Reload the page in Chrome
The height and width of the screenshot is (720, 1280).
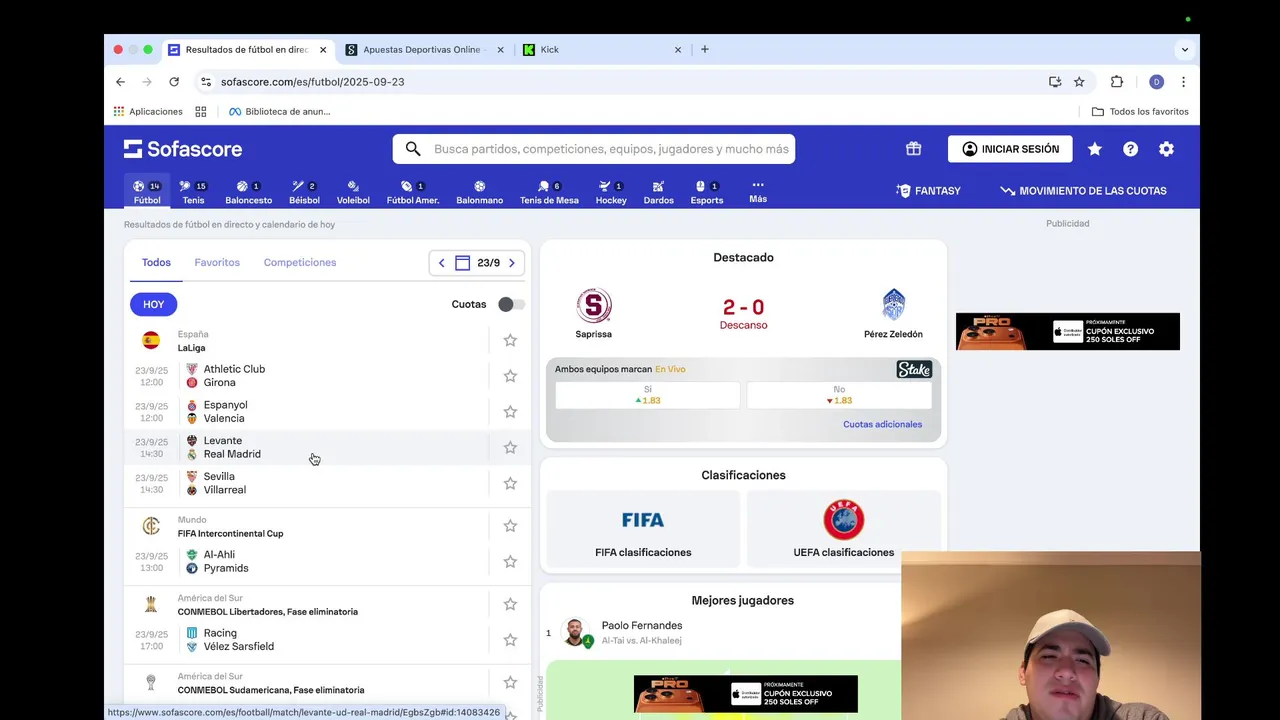174,82
